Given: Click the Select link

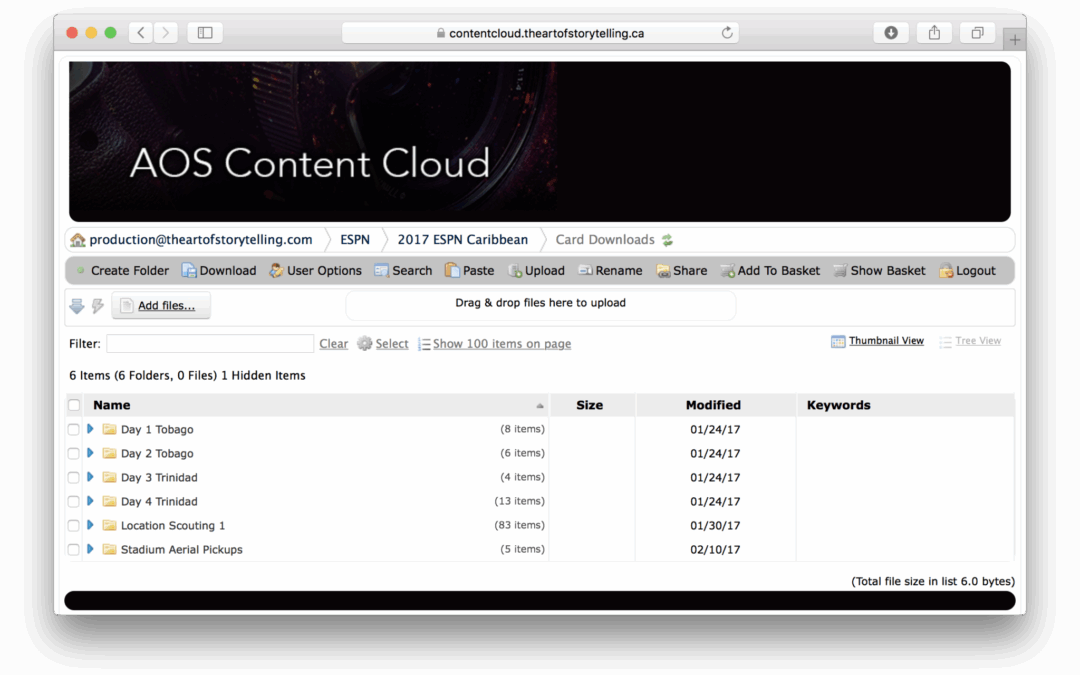Looking at the screenshot, I should click(x=392, y=344).
